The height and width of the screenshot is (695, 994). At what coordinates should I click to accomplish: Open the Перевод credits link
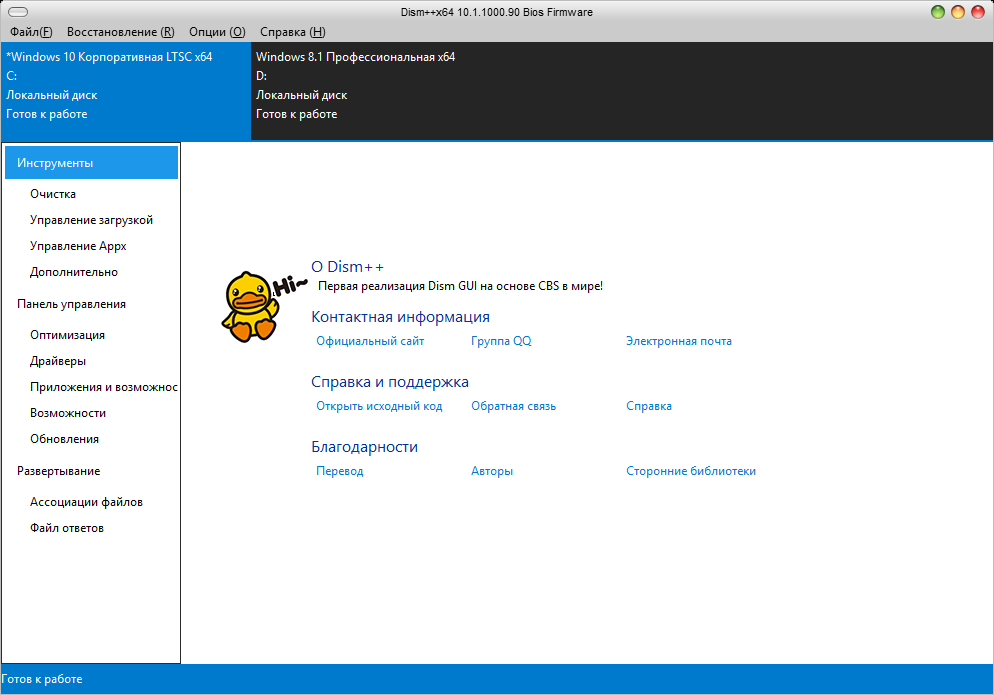[x=339, y=471]
